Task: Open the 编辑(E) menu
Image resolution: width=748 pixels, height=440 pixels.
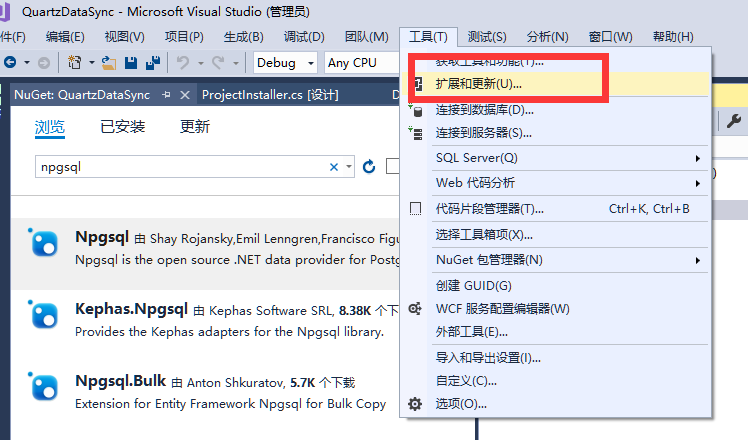Action: (x=65, y=37)
